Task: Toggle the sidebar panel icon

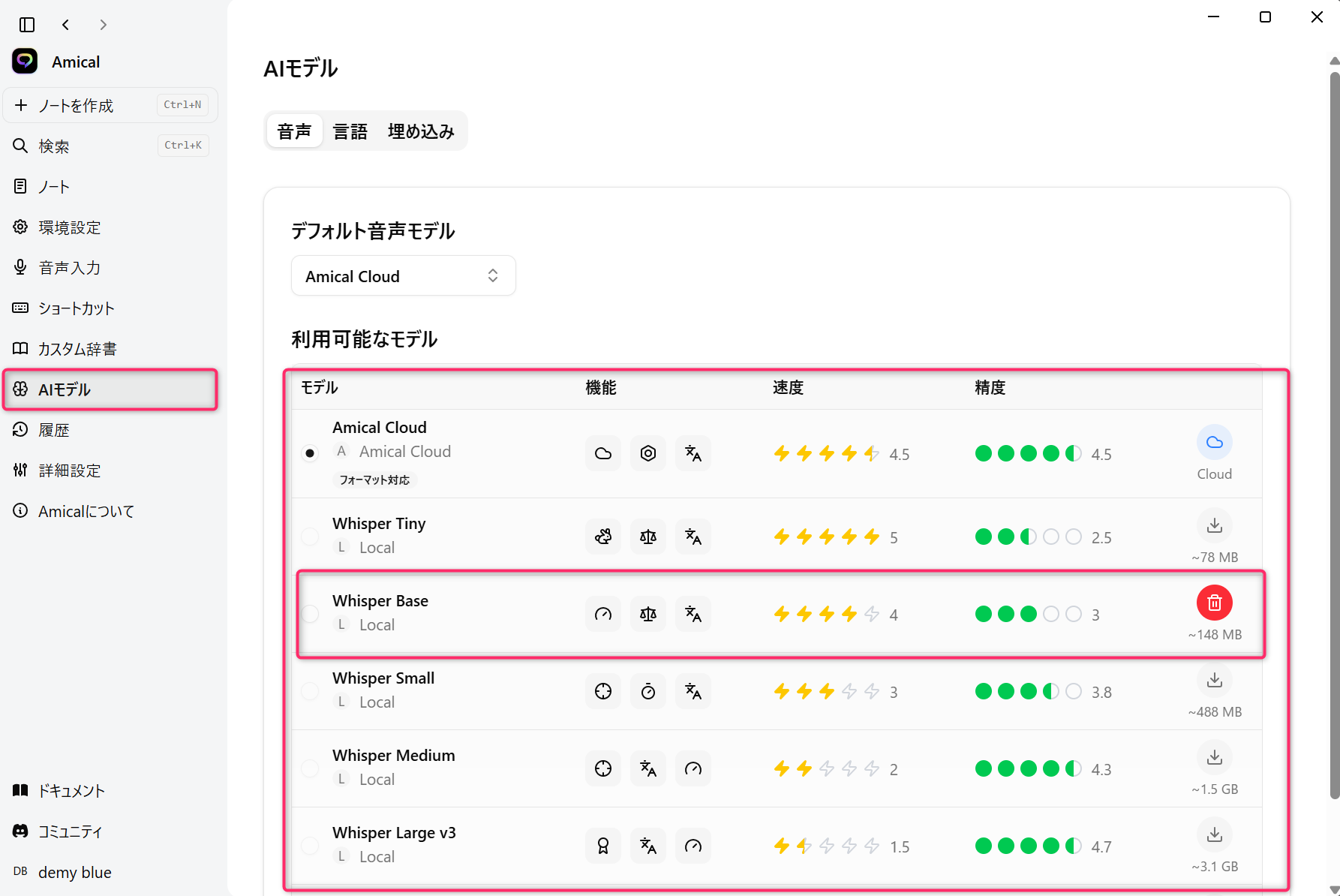Action: coord(27,25)
